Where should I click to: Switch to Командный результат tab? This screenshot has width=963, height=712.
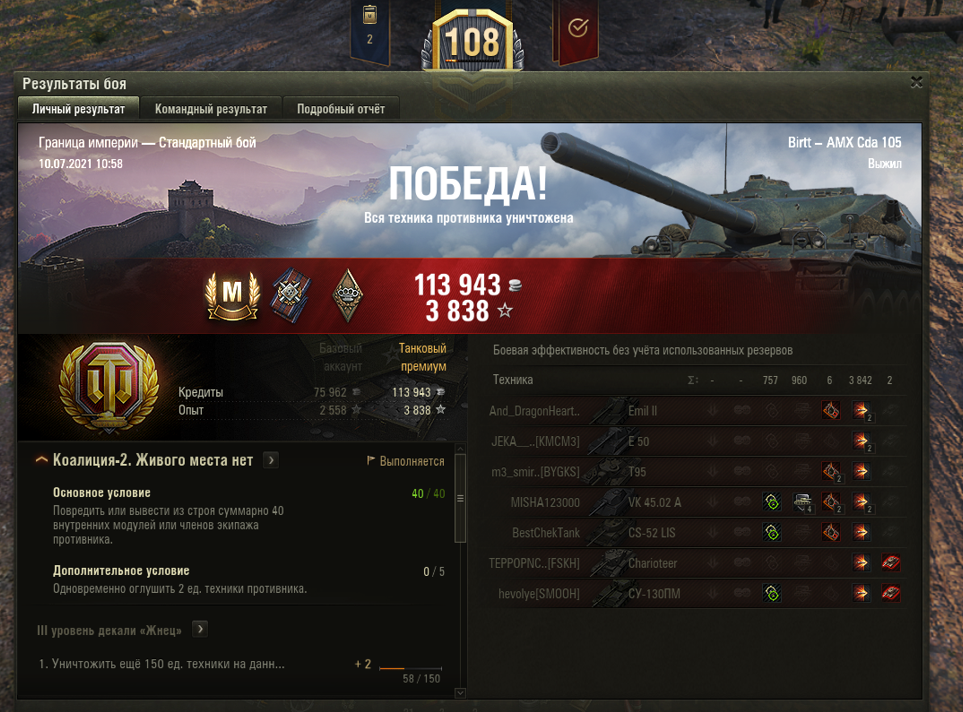[211, 109]
